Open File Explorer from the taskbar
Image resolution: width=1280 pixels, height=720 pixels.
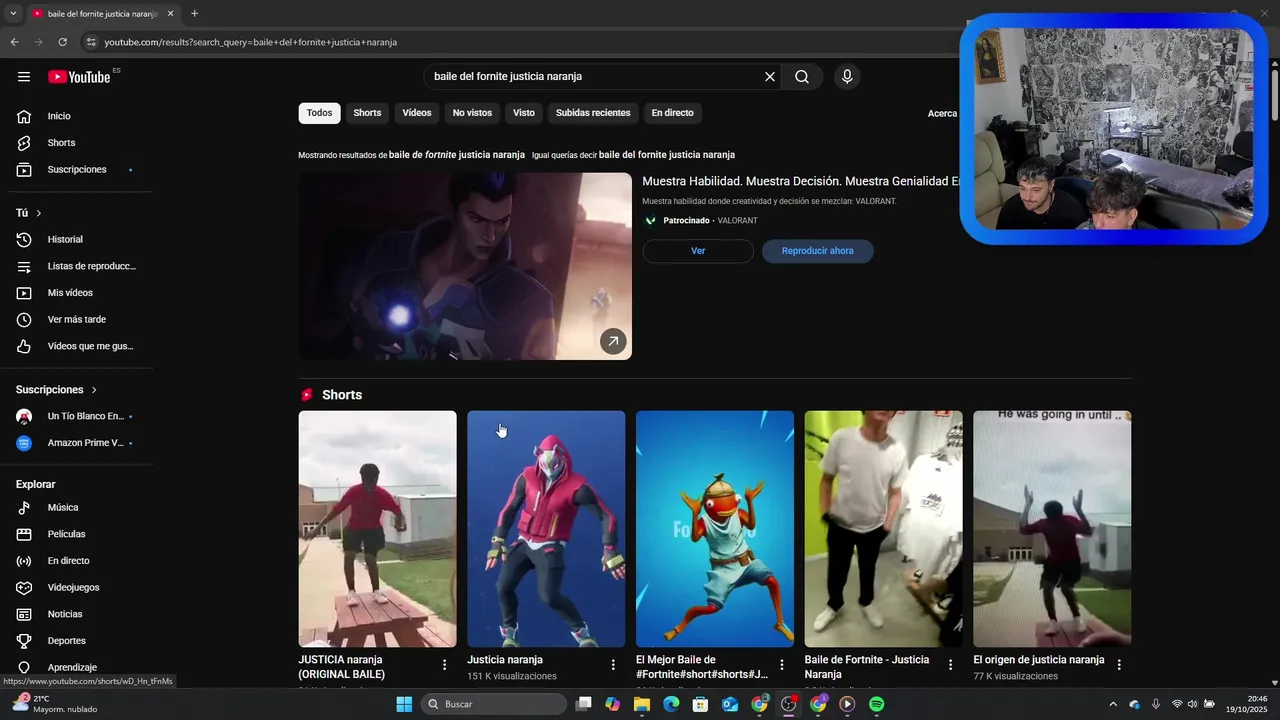point(642,704)
